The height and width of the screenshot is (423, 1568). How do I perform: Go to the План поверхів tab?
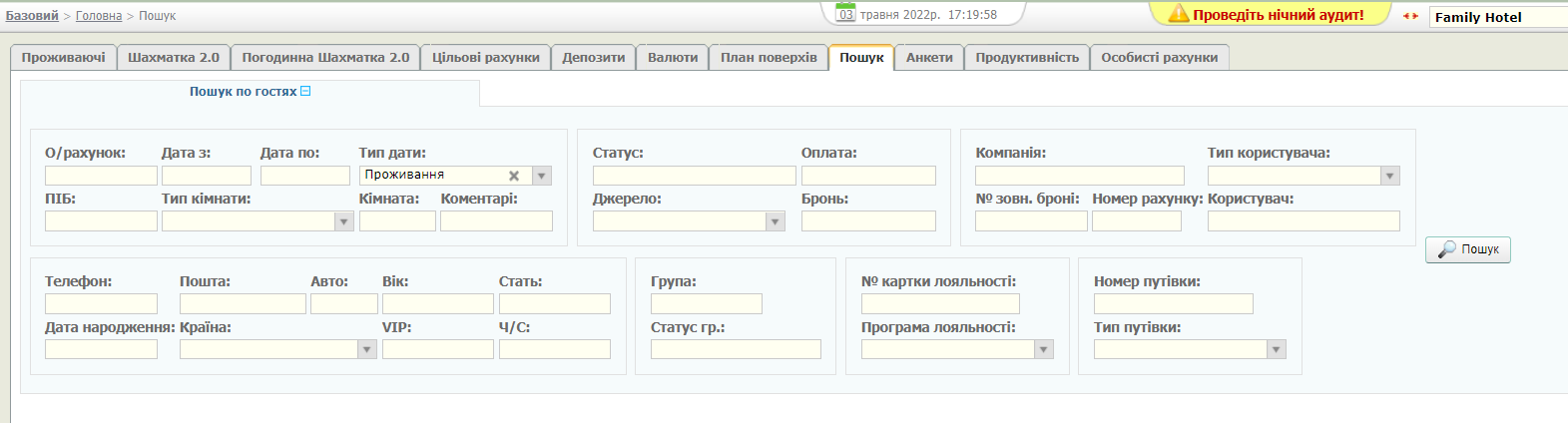point(769,58)
